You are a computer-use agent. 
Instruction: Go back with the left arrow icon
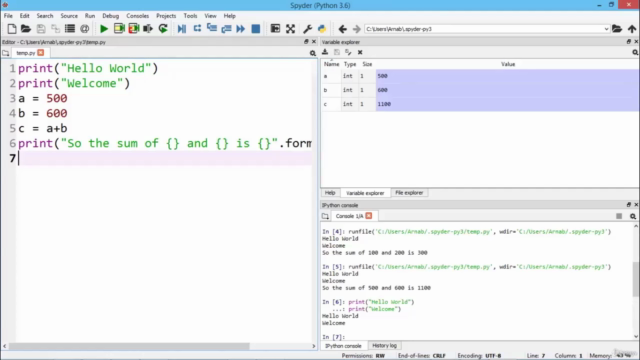[342, 29]
